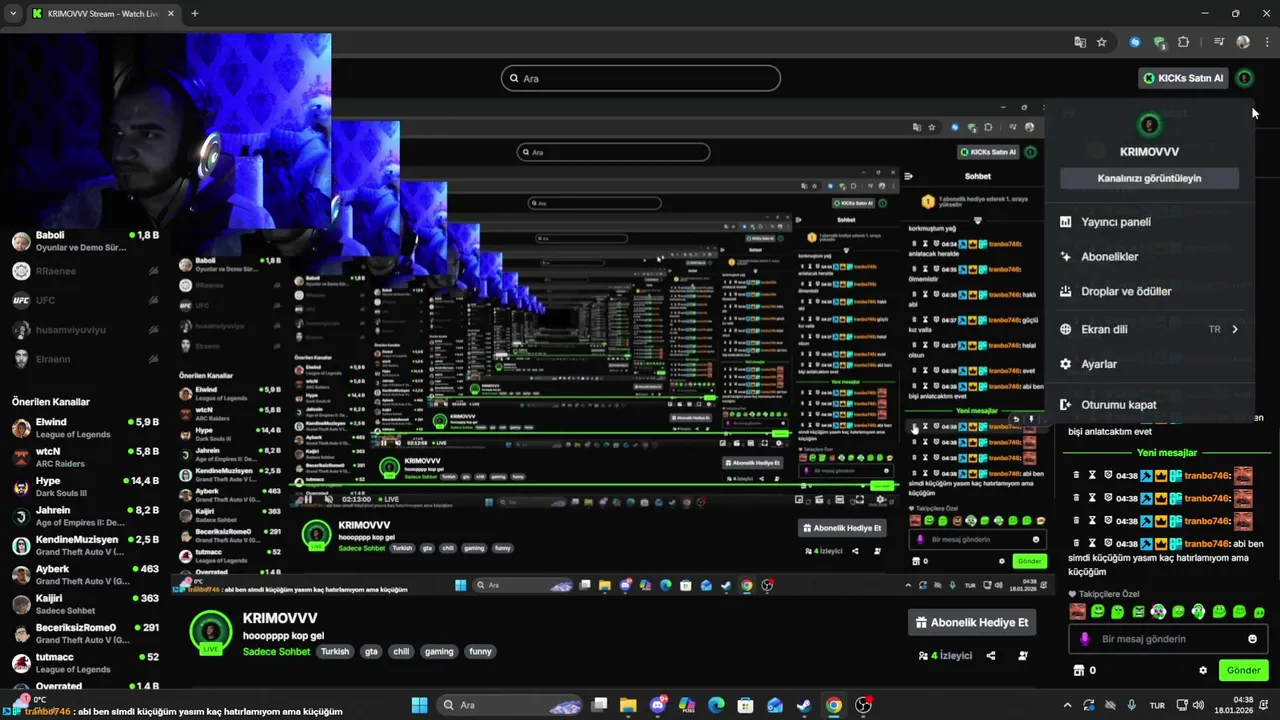Open Hype recommended channel
Image resolution: width=1280 pixels, height=720 pixels.
85,487
